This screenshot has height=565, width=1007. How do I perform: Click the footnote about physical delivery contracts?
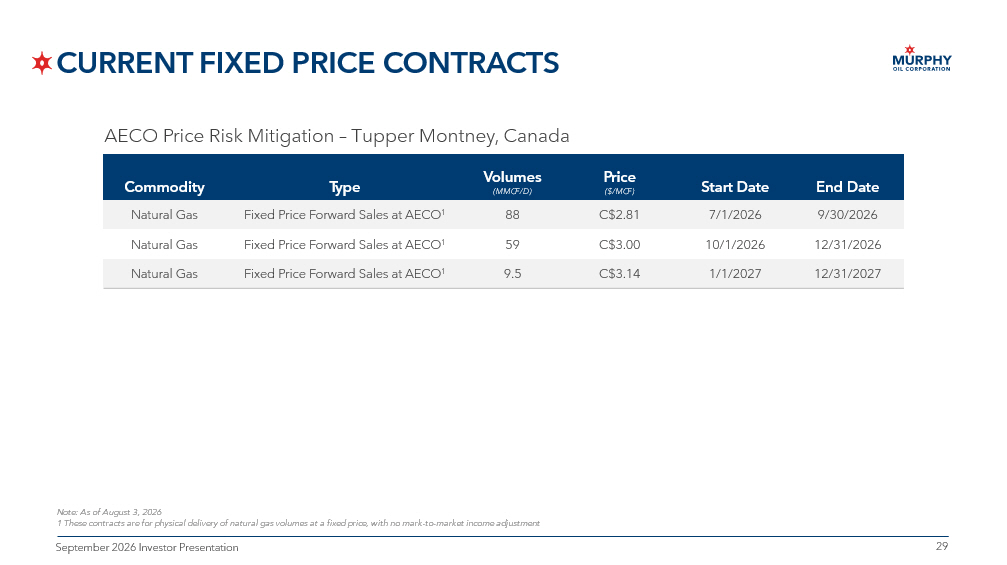[x=298, y=523]
